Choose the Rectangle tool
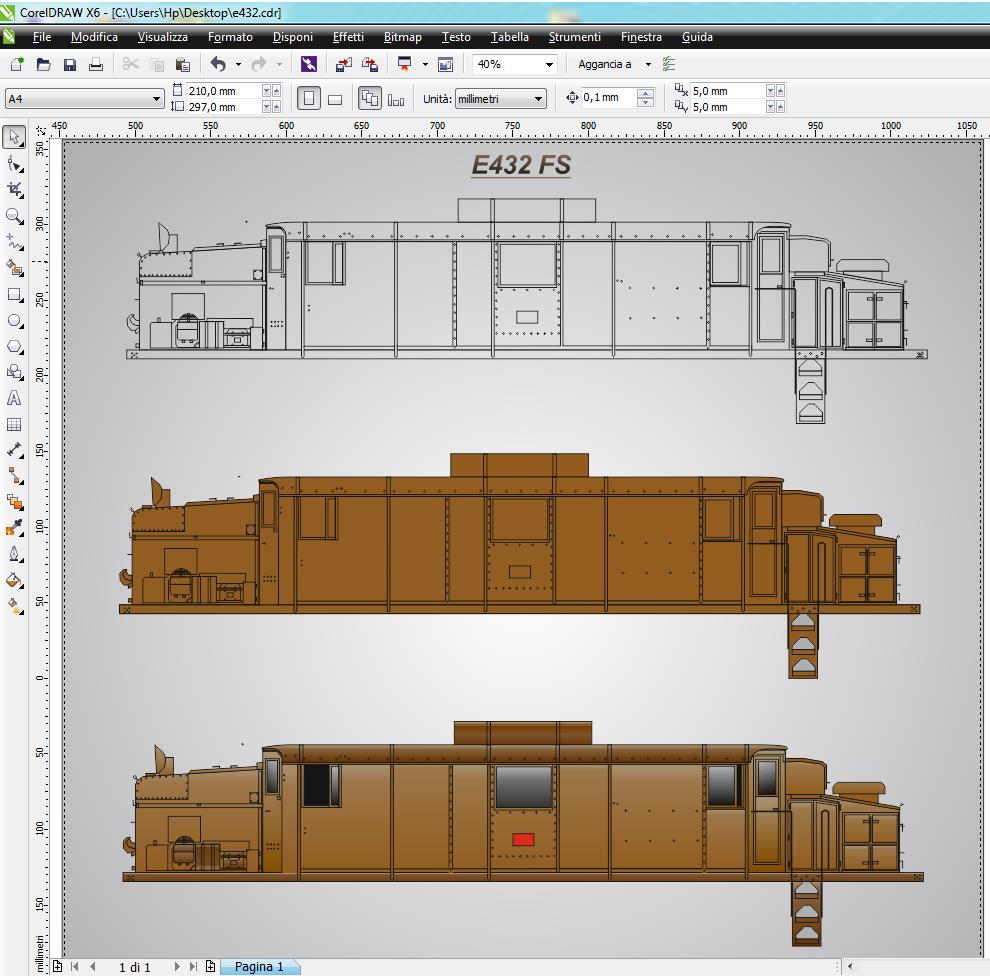The height and width of the screenshot is (976, 990). (x=14, y=295)
